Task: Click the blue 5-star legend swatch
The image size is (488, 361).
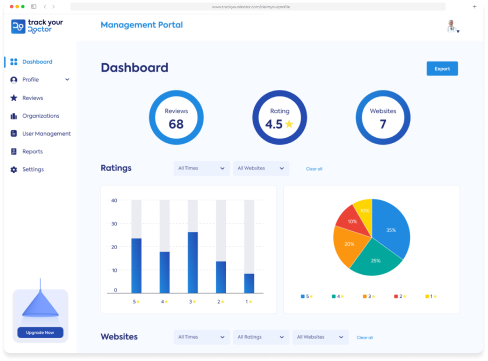Action: click(x=303, y=296)
